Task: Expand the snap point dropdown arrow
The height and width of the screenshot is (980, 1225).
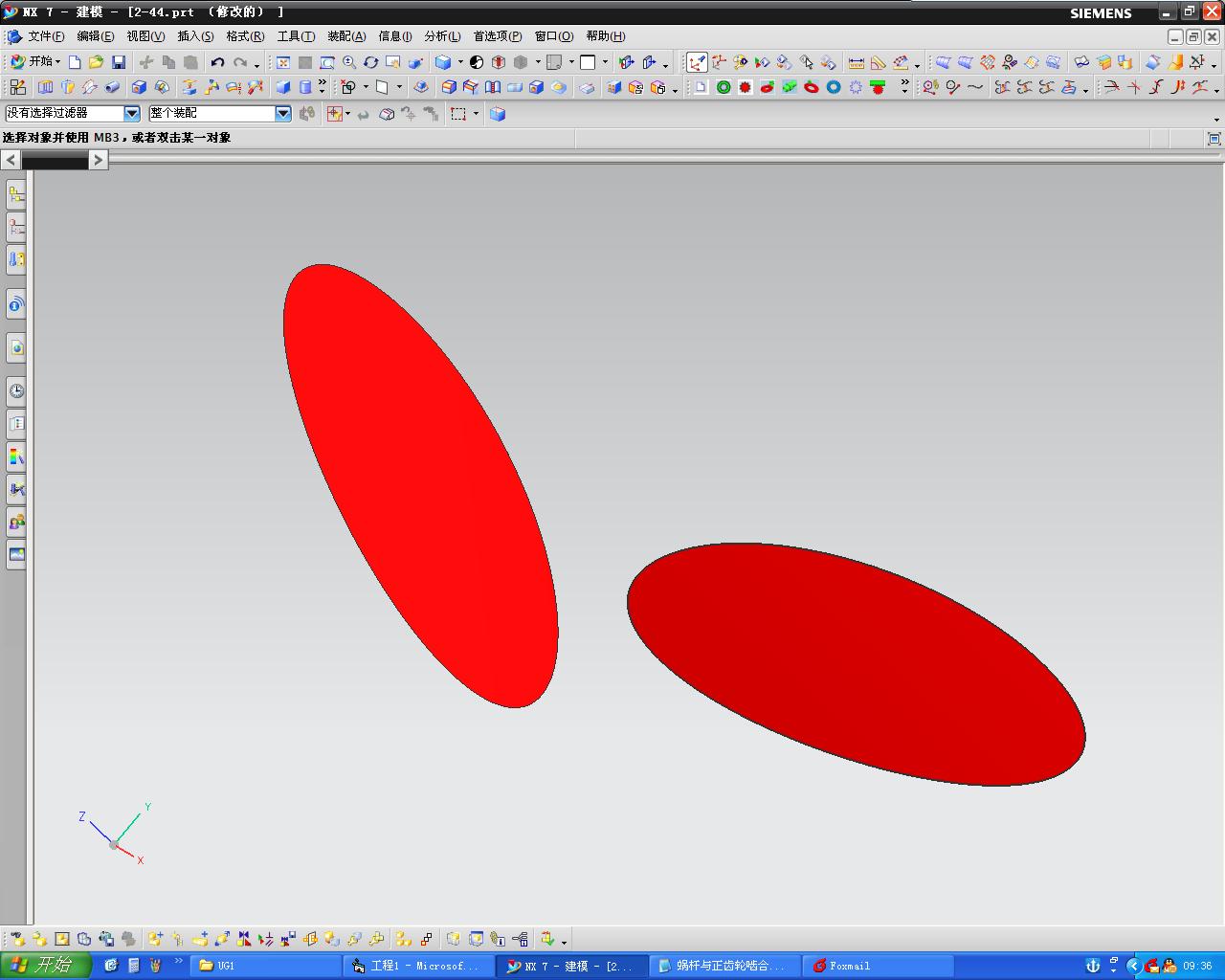Action: point(347,114)
